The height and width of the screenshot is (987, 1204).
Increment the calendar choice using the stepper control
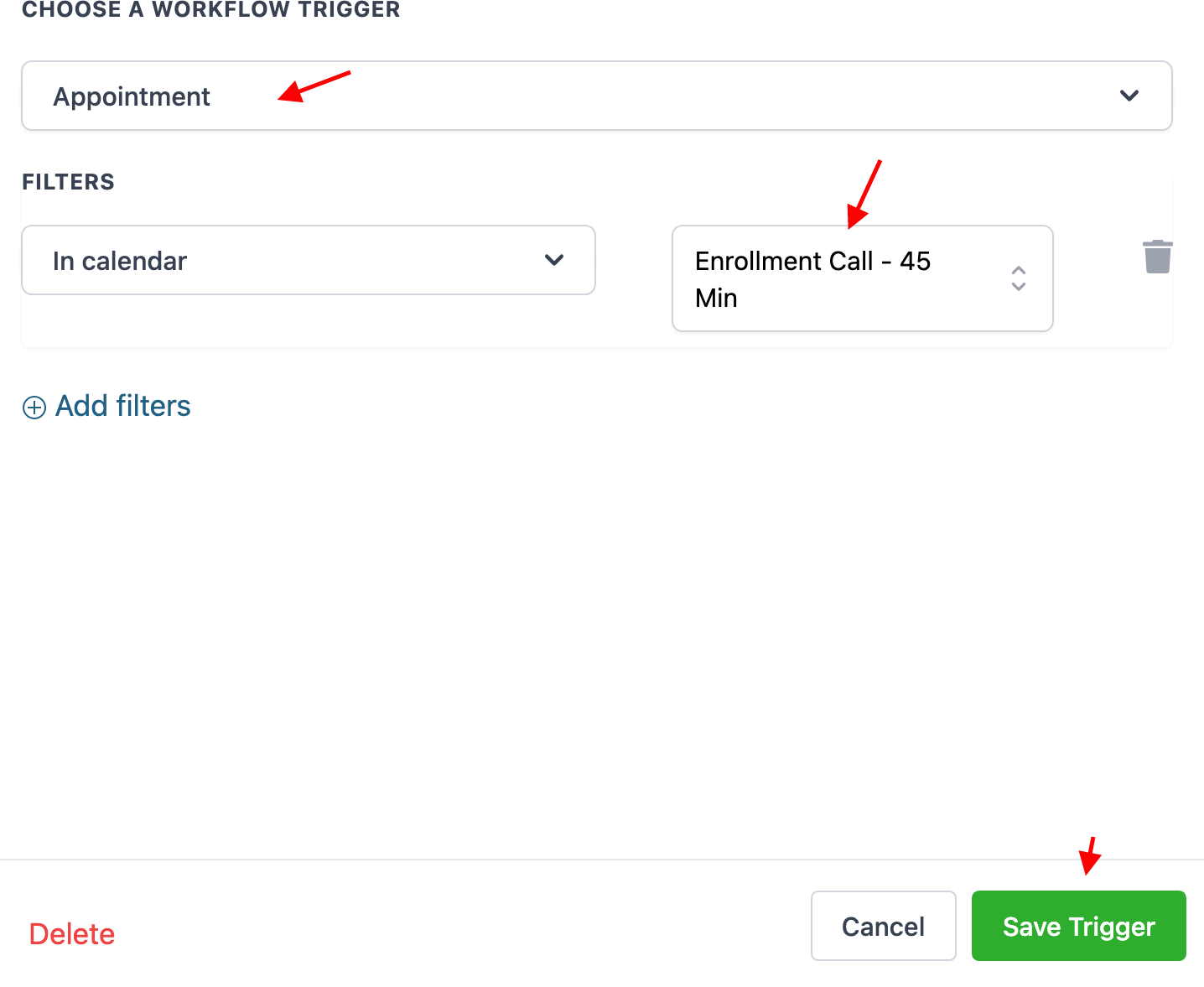pyautogui.click(x=1019, y=270)
